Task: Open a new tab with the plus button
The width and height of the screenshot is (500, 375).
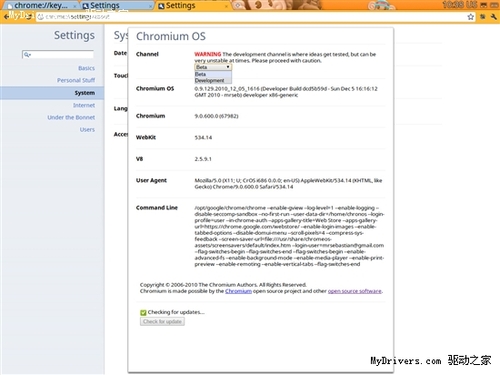Action: click(x=237, y=5)
